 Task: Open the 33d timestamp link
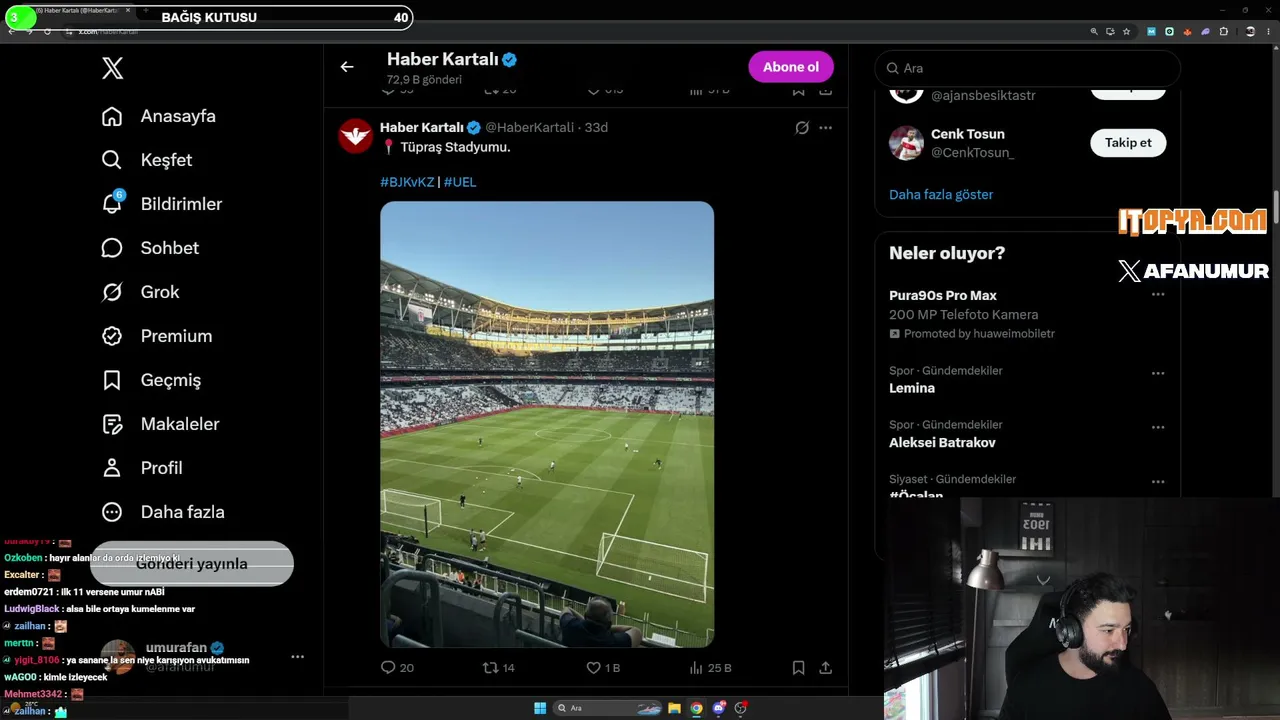click(596, 127)
